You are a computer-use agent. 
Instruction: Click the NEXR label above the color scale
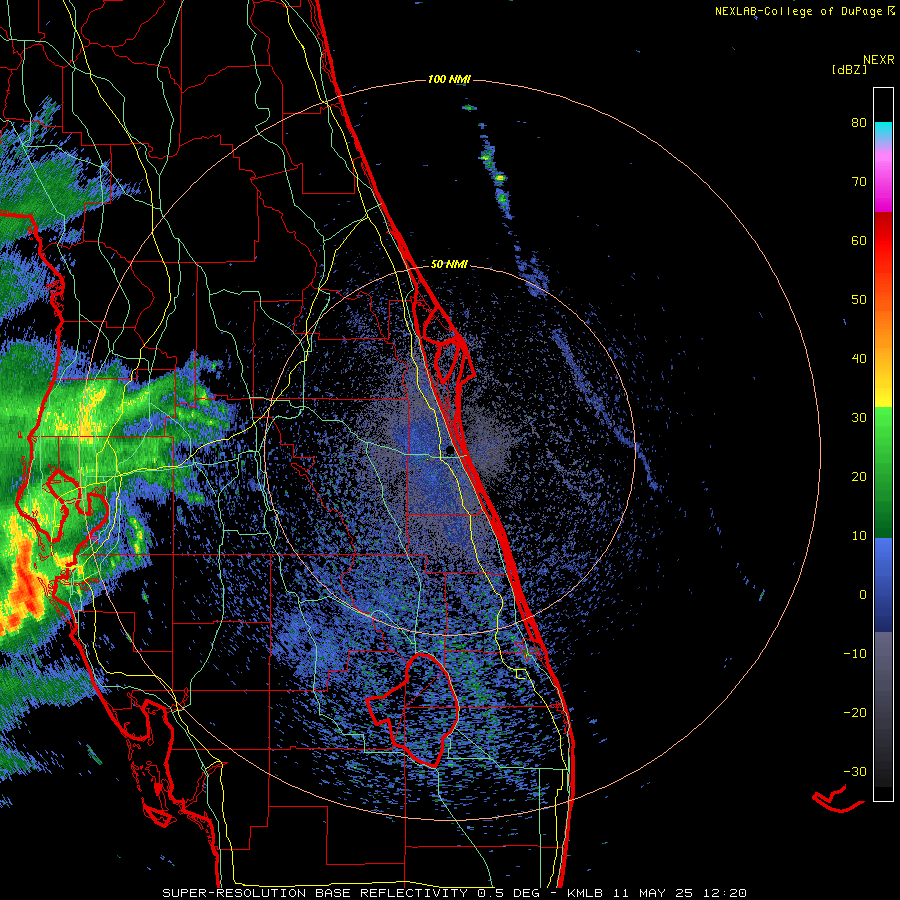(x=878, y=60)
